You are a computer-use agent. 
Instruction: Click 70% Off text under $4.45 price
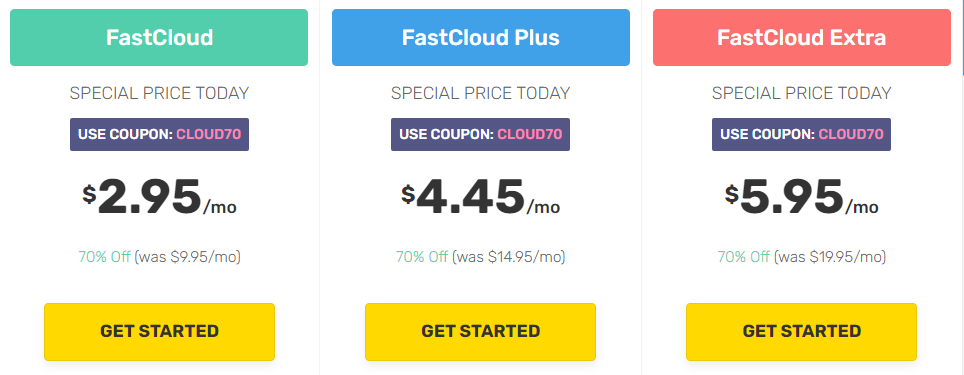422,256
